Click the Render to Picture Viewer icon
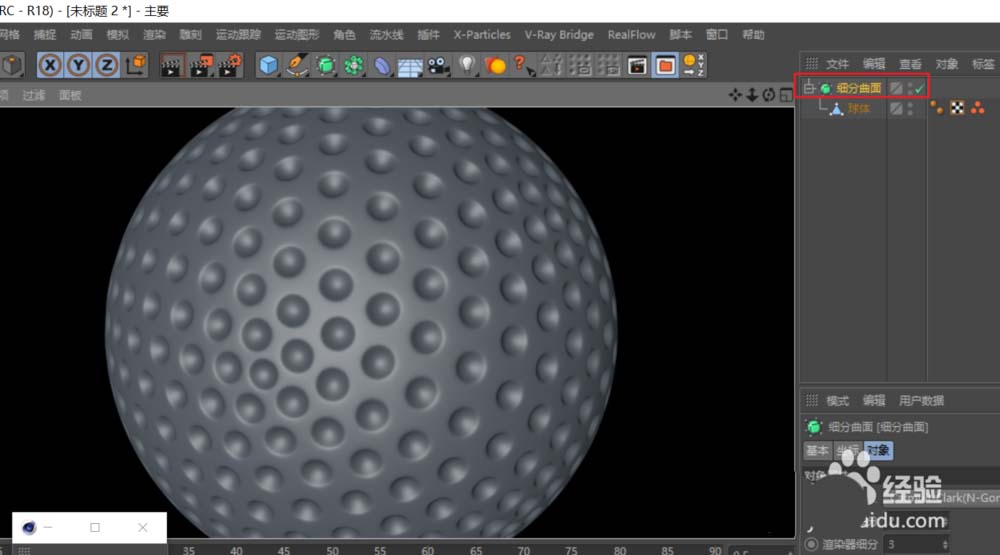 (203, 66)
